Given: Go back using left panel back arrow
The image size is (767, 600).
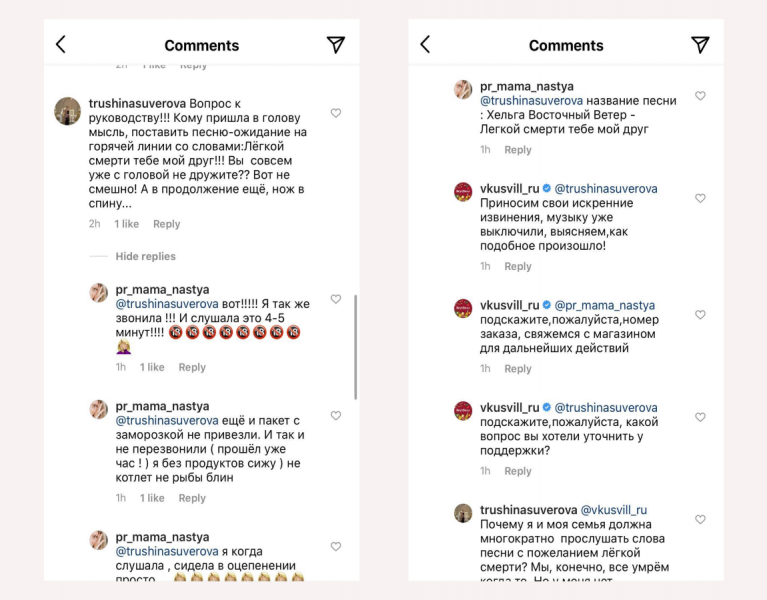Looking at the screenshot, I should tap(61, 45).
